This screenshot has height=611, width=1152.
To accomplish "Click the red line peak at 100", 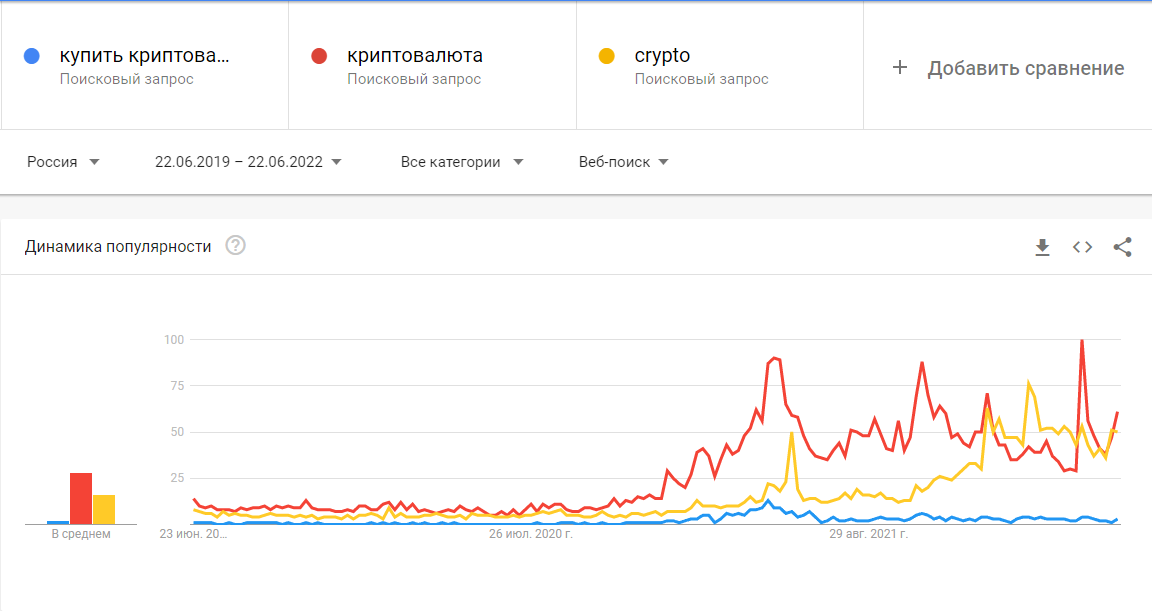I will (1082, 341).
